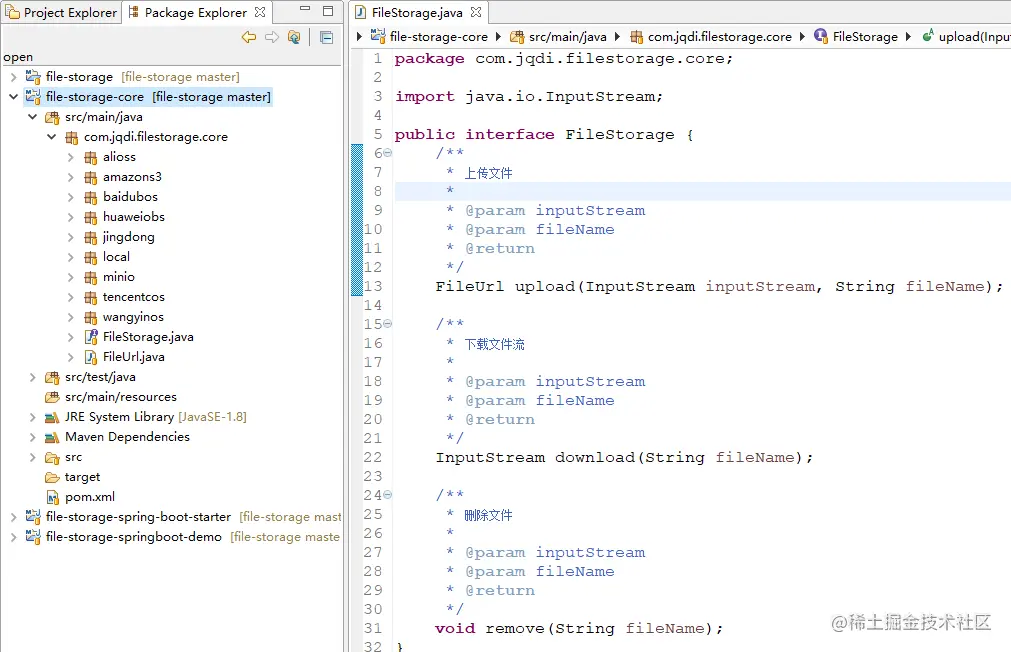Click the alioss package icon
Image resolution: width=1011 pixels, height=652 pixels.
[x=91, y=157]
